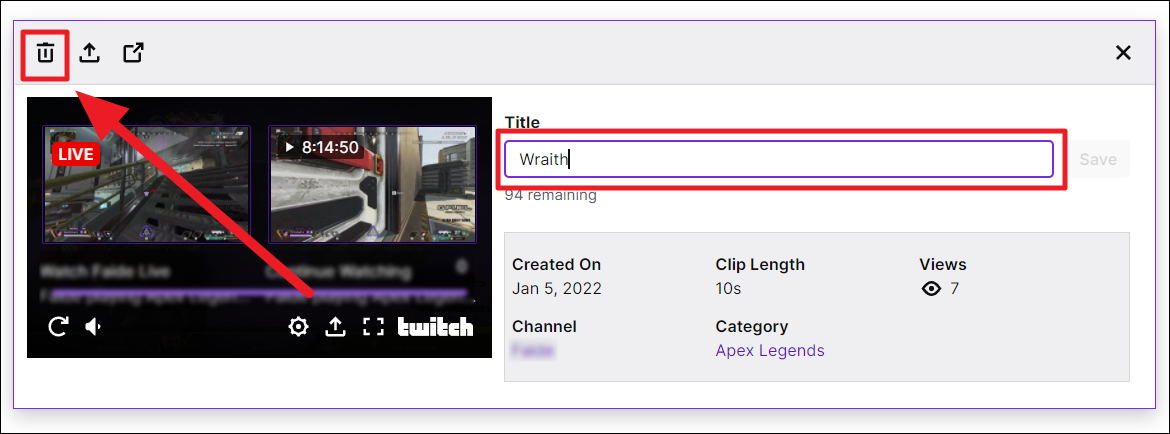Click the trash icon to delete clip
The height and width of the screenshot is (434, 1170).
click(45, 53)
